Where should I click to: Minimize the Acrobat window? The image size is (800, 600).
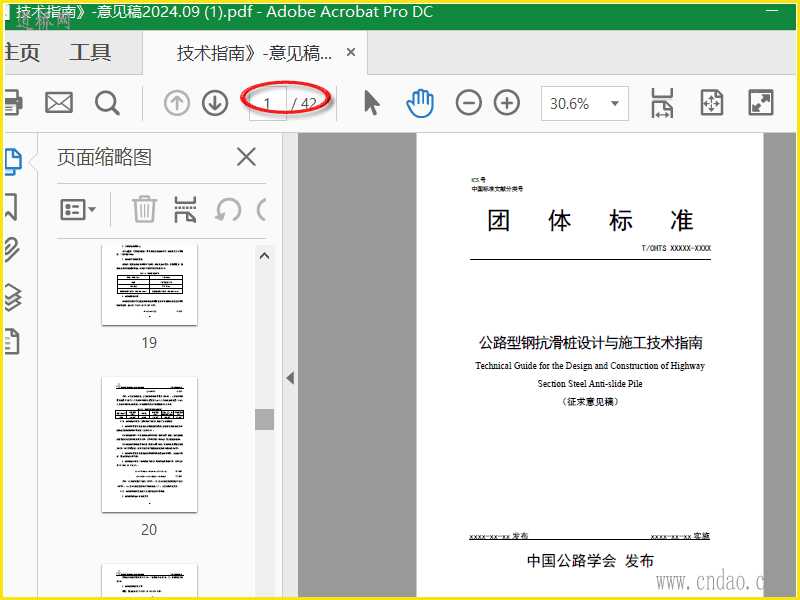[772, 11]
